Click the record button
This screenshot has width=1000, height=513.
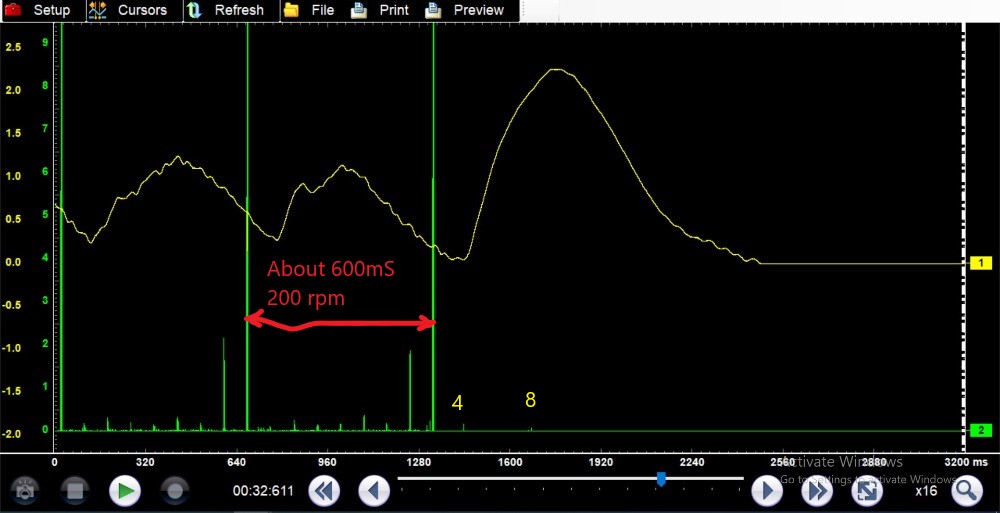point(175,491)
